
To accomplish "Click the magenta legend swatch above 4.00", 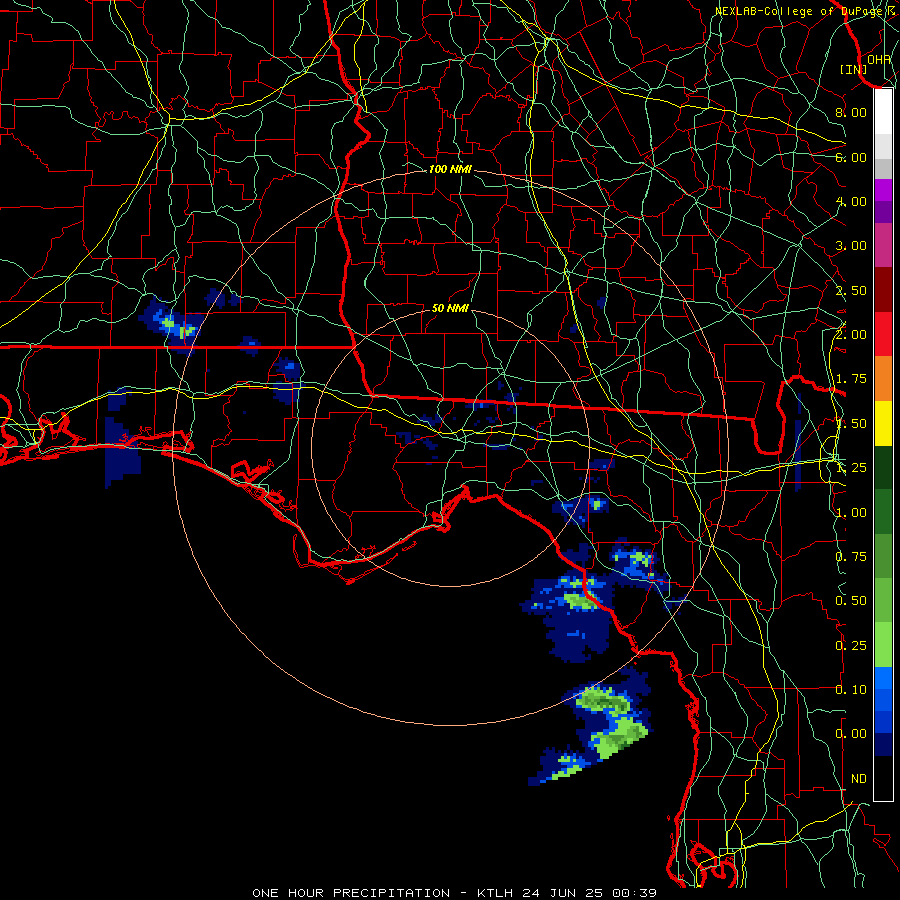I will click(883, 190).
